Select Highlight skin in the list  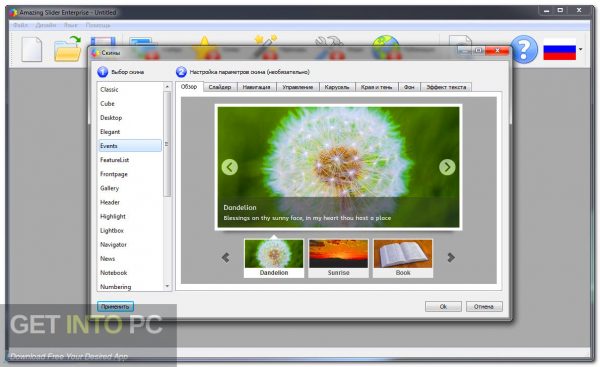point(130,217)
